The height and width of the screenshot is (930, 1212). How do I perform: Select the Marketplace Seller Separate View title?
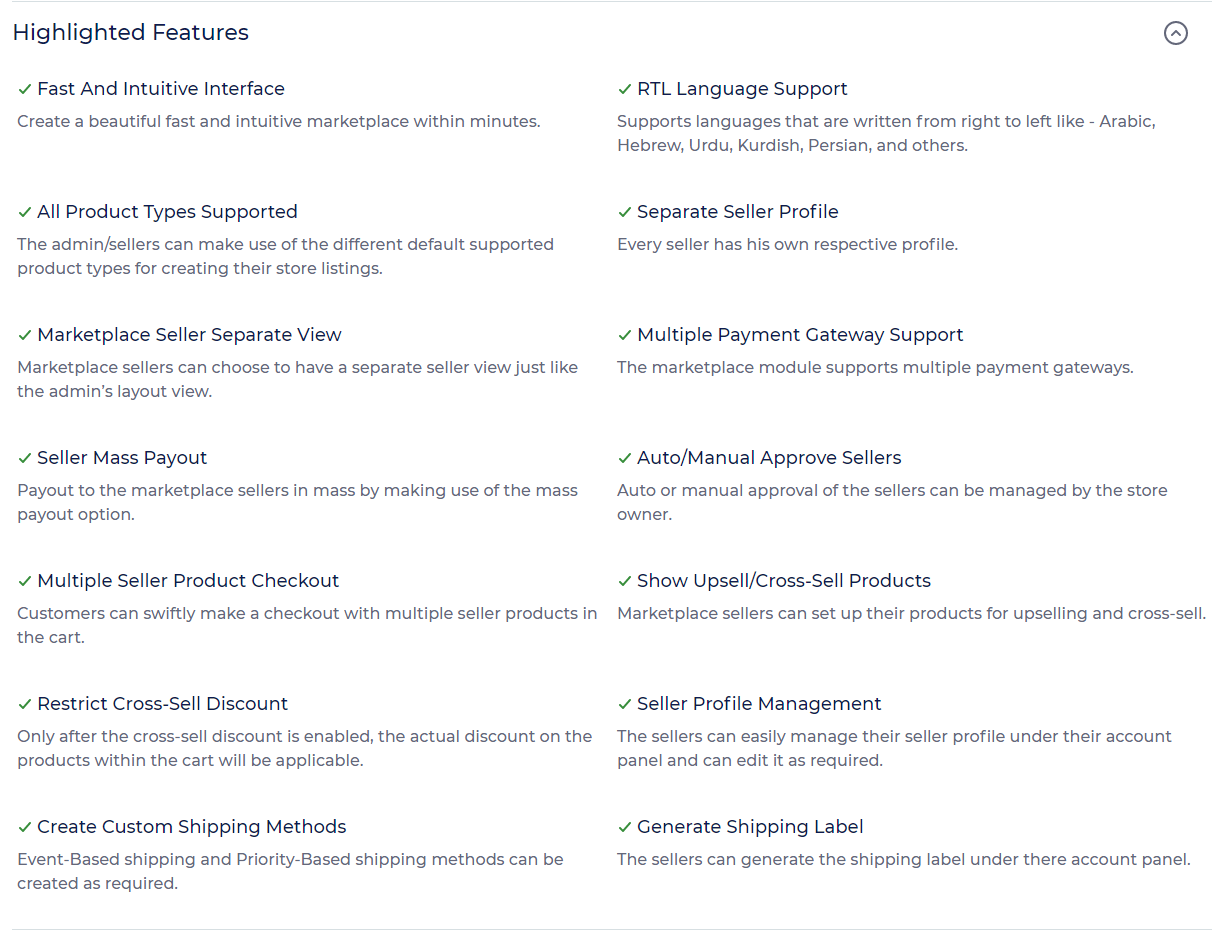point(189,335)
